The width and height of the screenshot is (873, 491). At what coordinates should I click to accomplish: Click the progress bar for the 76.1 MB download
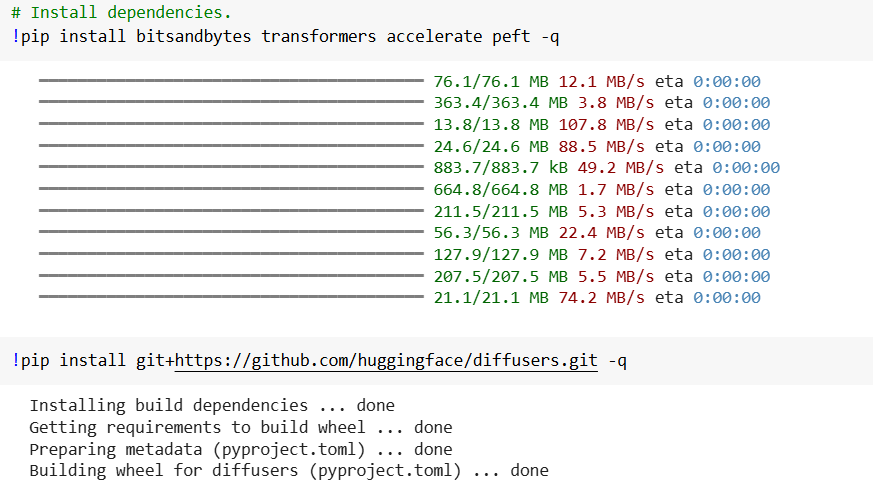231,81
